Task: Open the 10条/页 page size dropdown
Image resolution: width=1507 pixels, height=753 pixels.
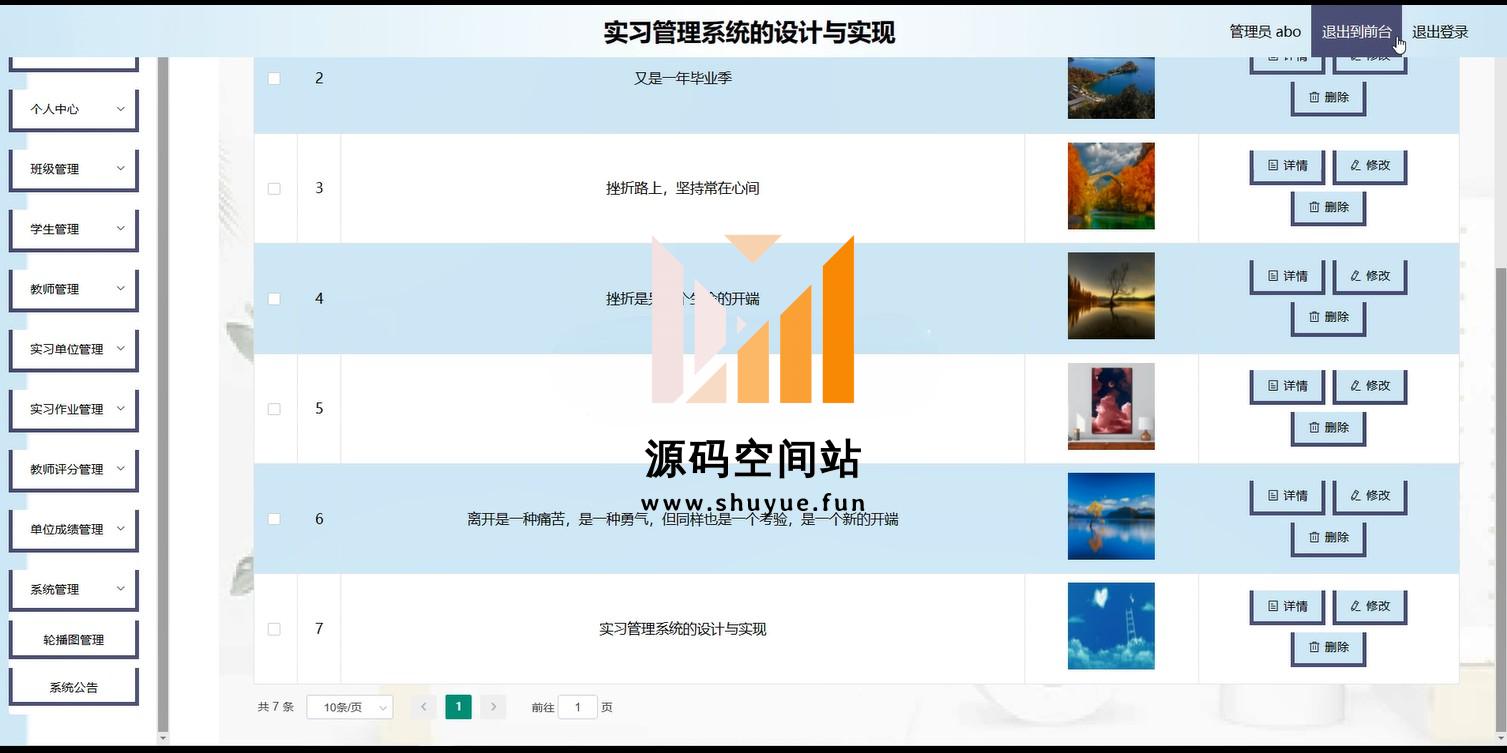Action: point(349,707)
